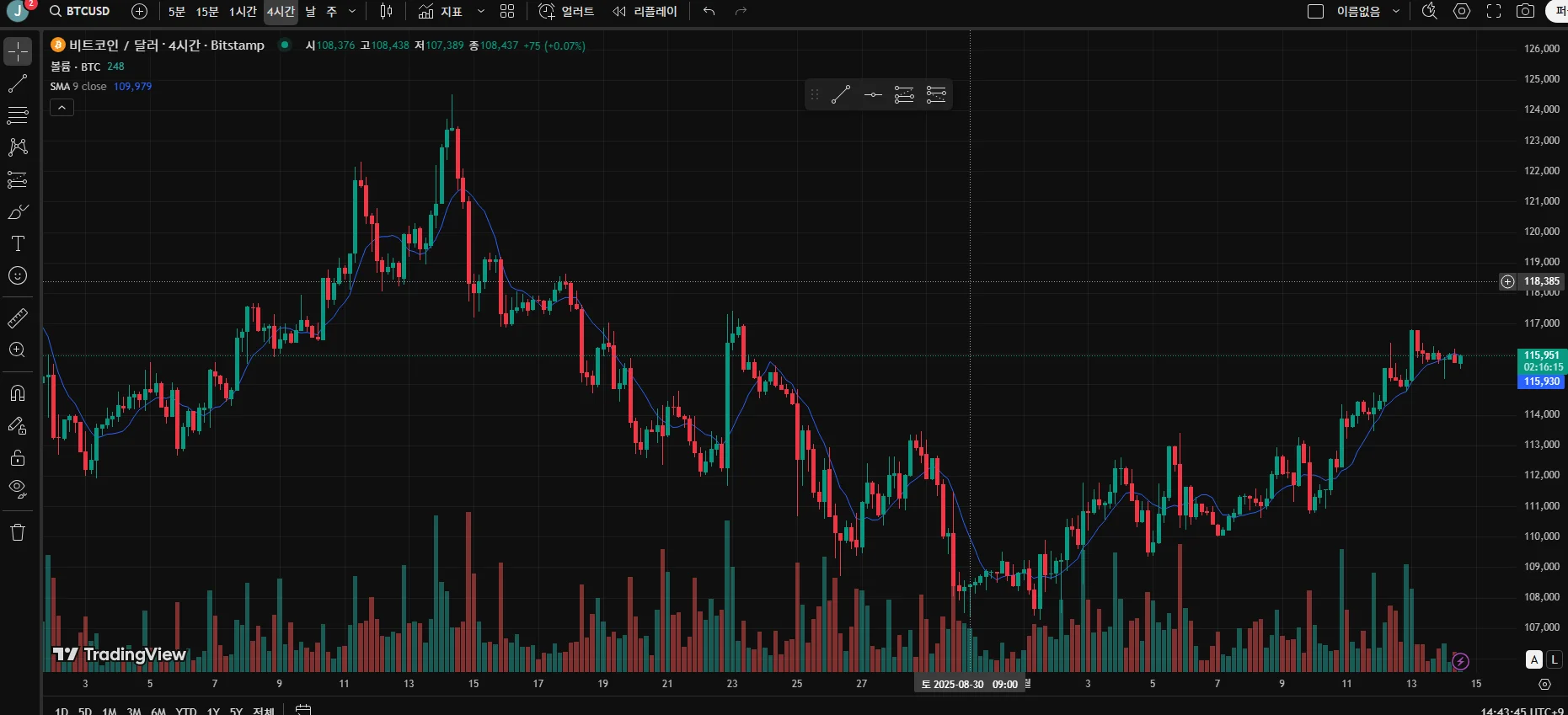
Task: Expand the timeframe interval dropdown arrow
Action: click(x=352, y=11)
